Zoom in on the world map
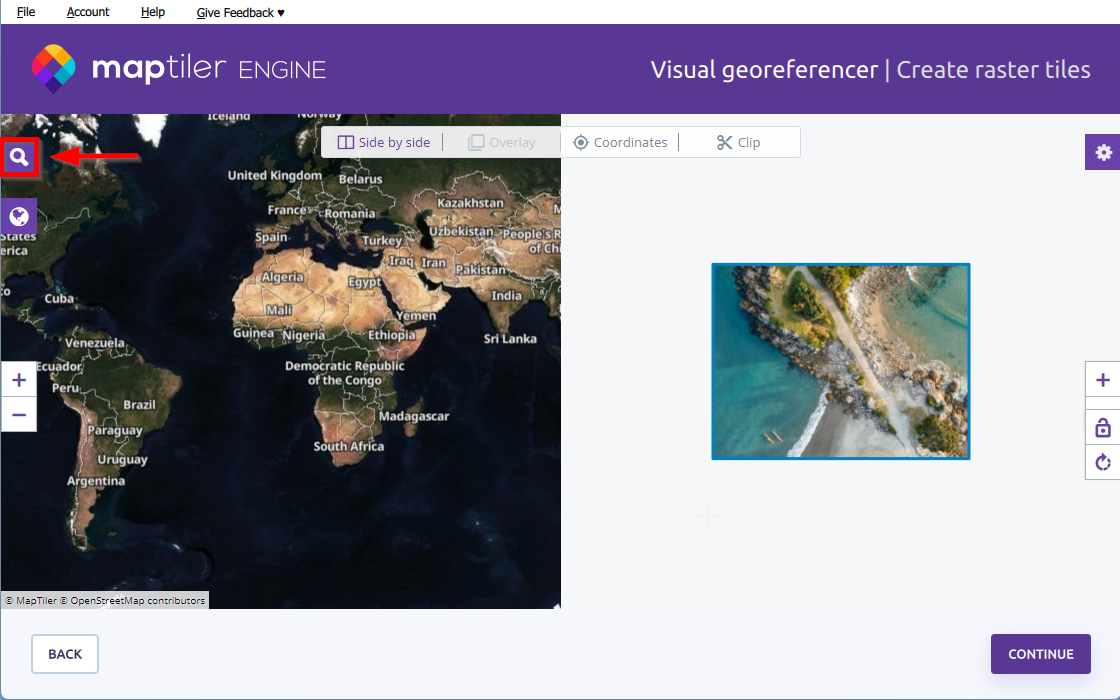 coord(19,380)
